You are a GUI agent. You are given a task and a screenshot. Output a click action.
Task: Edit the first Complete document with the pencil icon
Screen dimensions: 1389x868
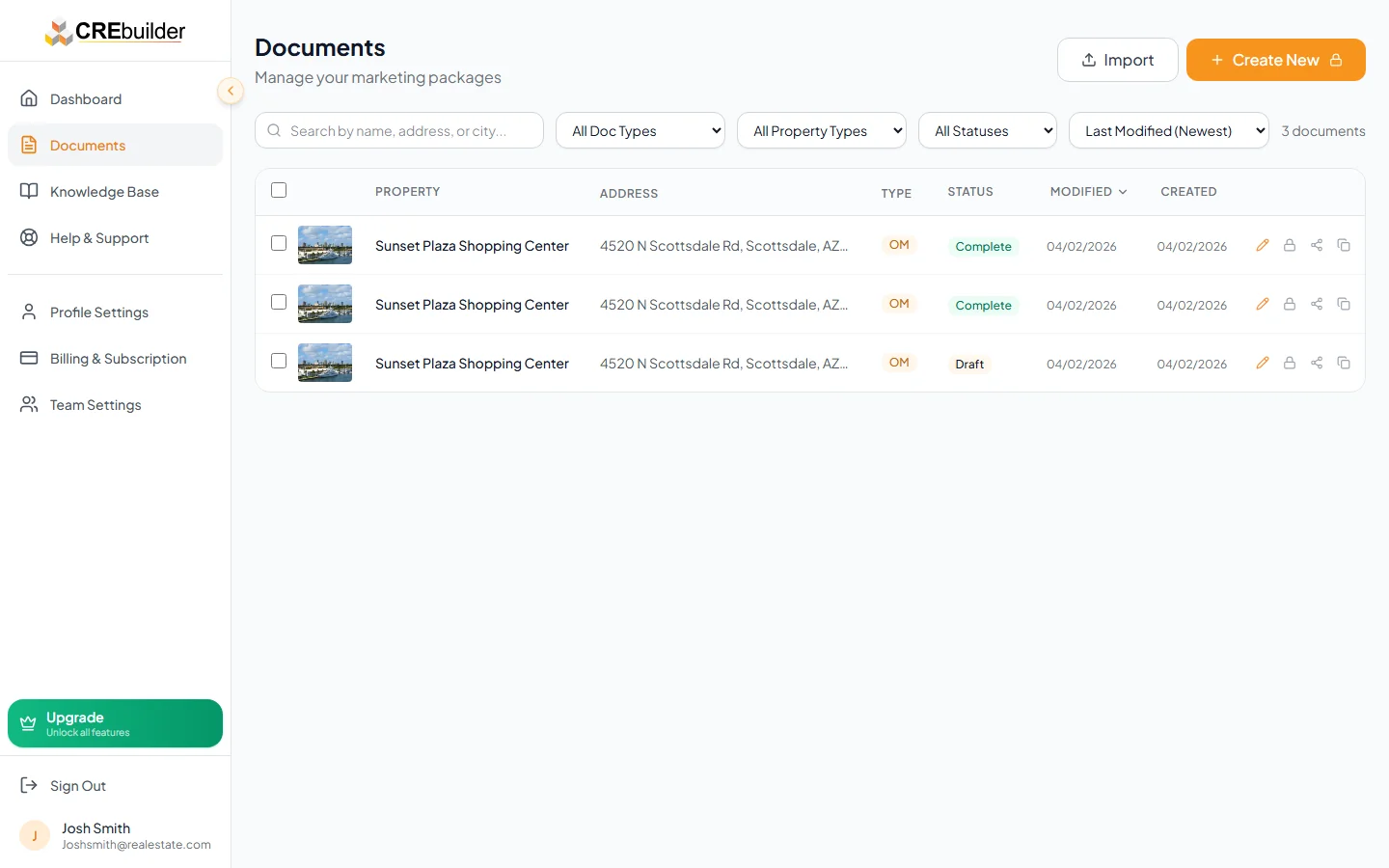pyautogui.click(x=1262, y=245)
